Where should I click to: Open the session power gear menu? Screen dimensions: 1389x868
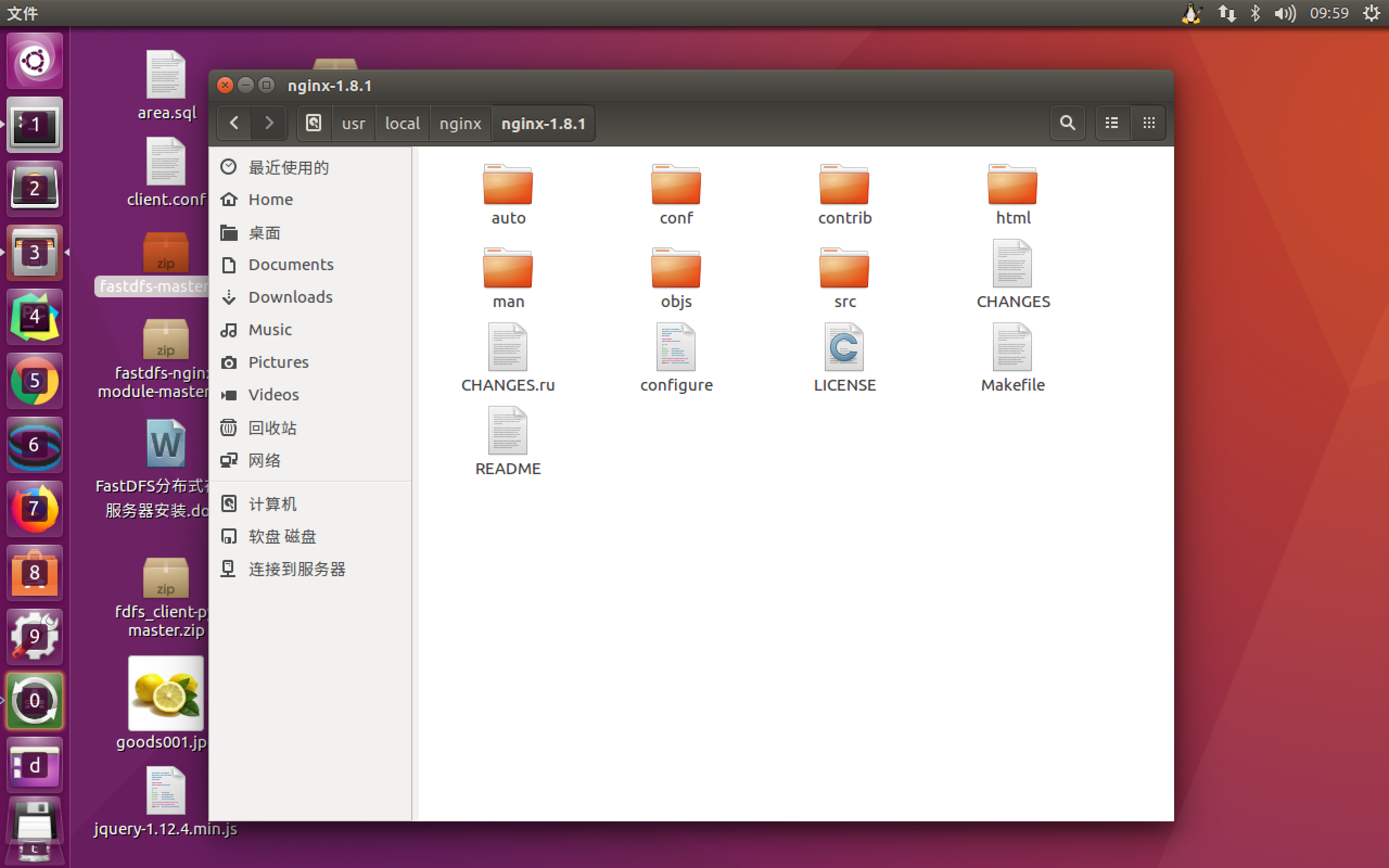click(1372, 12)
